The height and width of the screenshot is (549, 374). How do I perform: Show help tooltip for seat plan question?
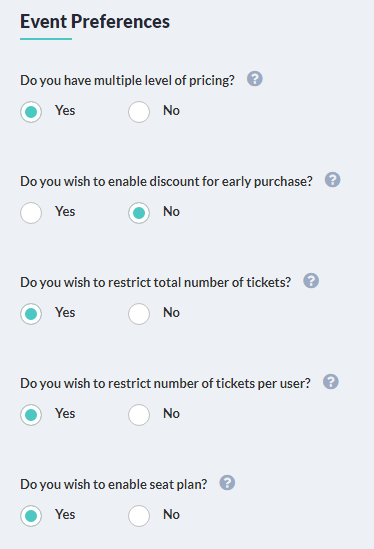click(227, 483)
